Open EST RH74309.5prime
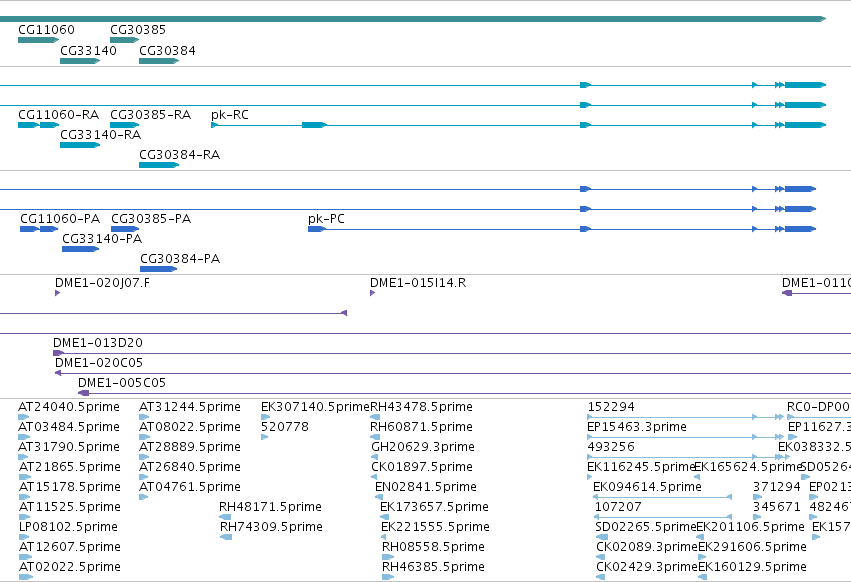 (271, 527)
